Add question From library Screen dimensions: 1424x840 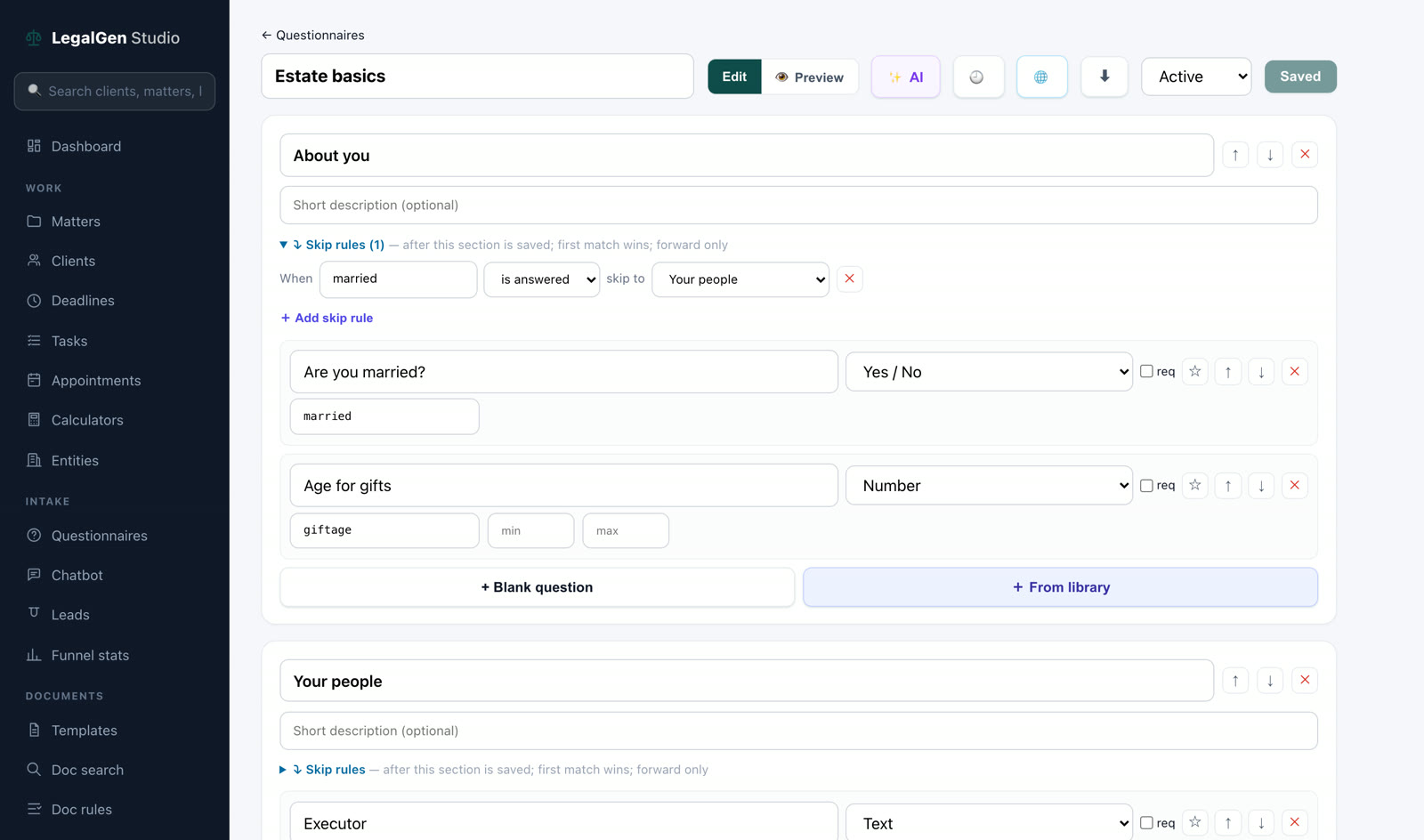tap(1060, 587)
